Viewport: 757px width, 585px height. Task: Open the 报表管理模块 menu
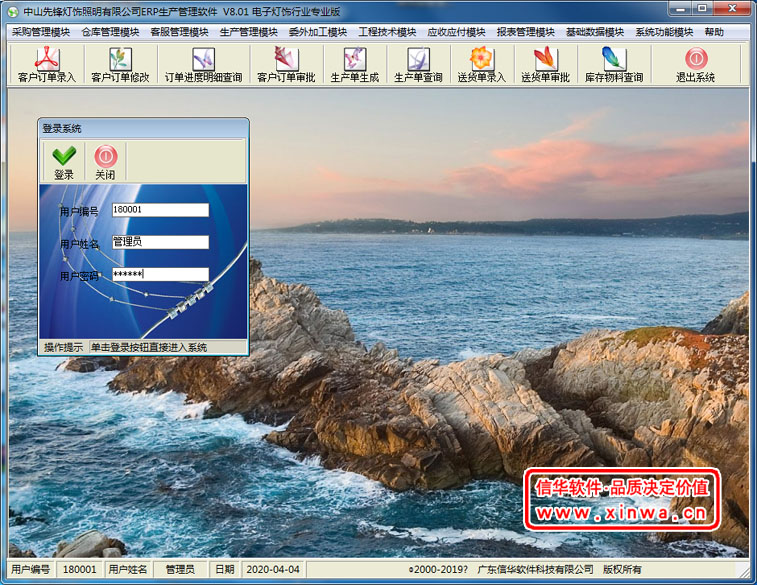pyautogui.click(x=526, y=32)
